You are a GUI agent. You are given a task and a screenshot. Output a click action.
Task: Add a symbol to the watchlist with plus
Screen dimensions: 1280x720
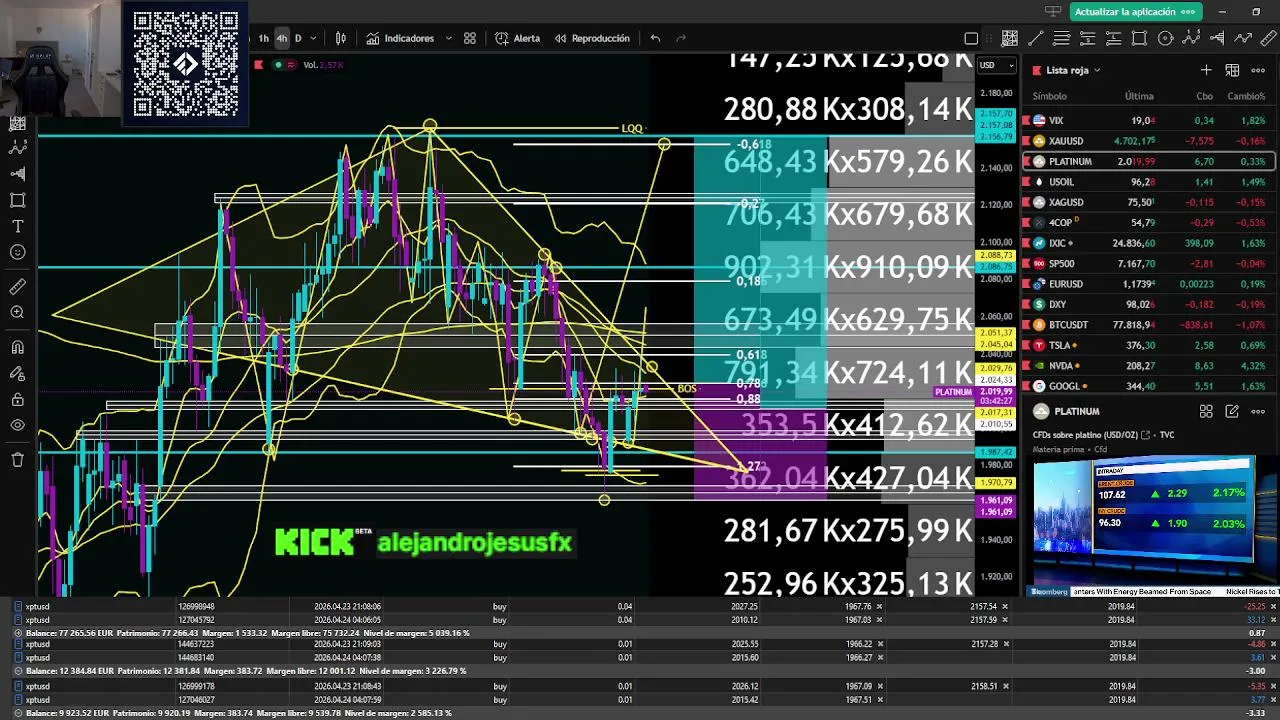coord(1206,70)
